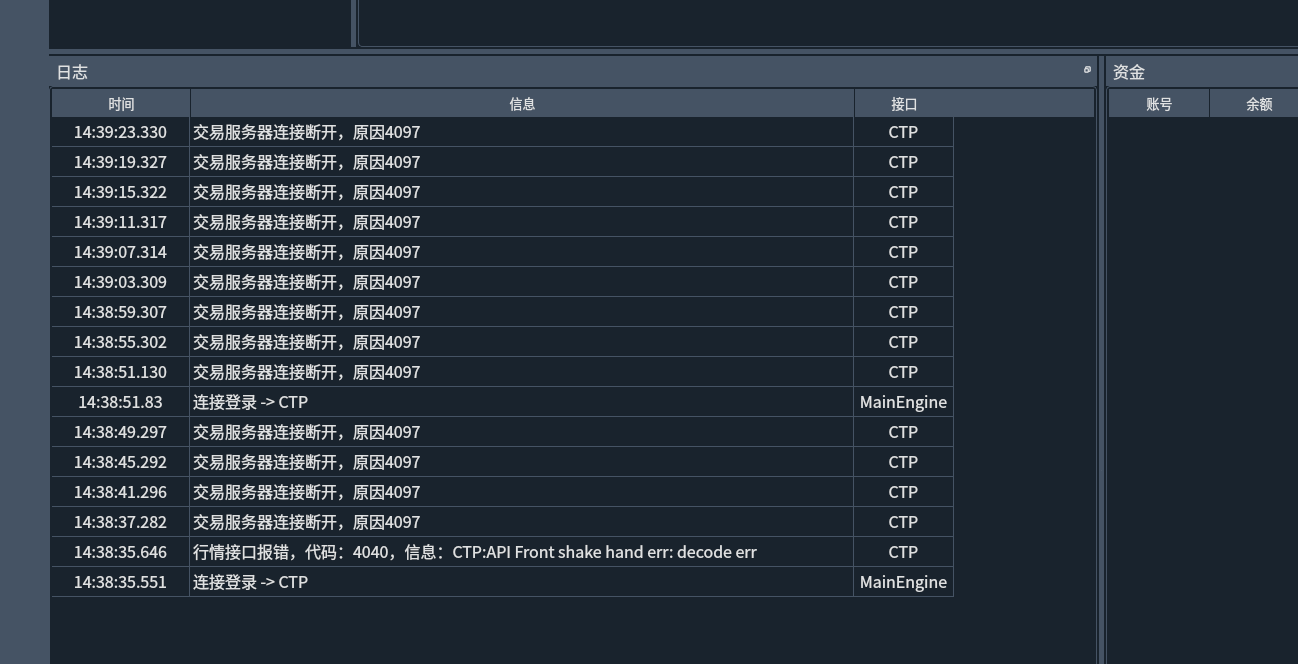Click the 接口 column header

903,104
